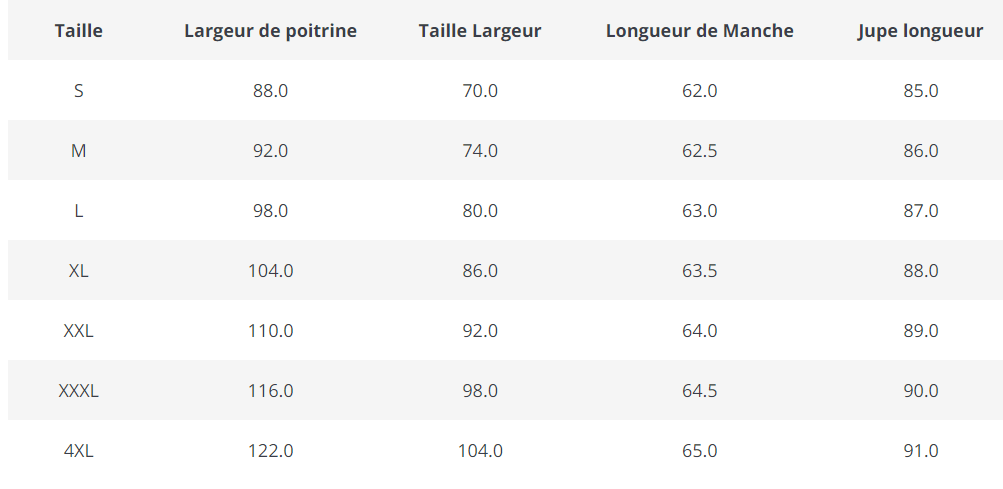Select the XXL size row label
Image resolution: width=1003 pixels, height=489 pixels.
point(79,331)
